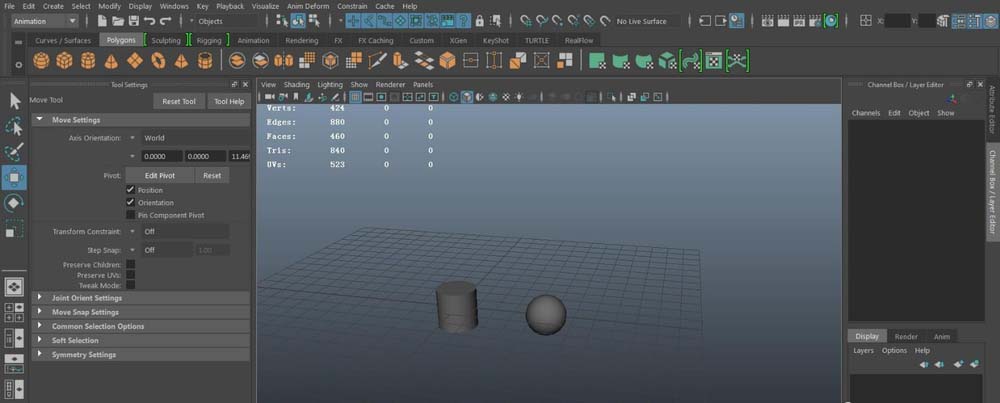
Task: Switch to the Rigging shelf tab
Action: [x=209, y=40]
